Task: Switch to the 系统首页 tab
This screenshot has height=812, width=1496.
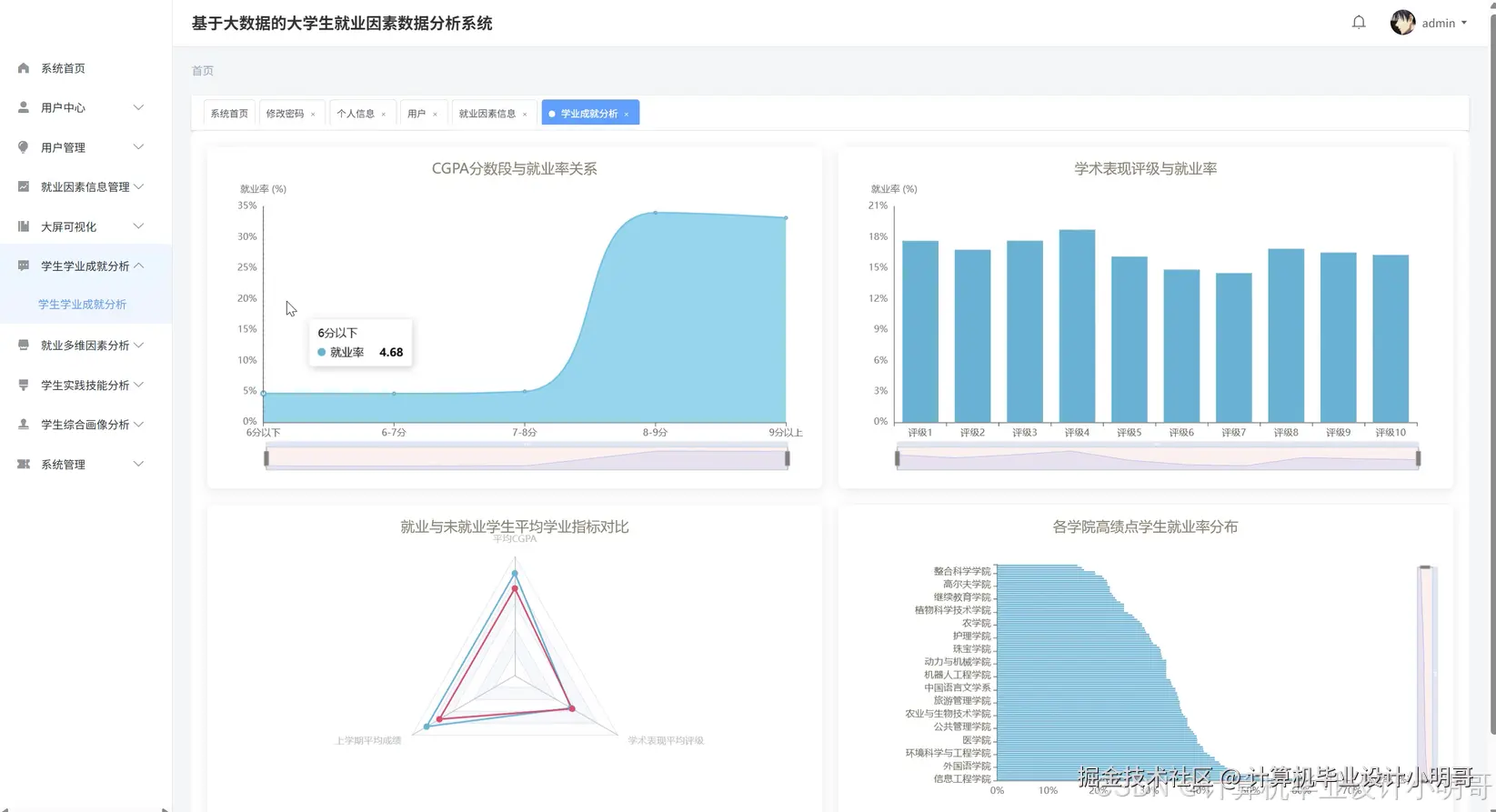Action: [229, 114]
